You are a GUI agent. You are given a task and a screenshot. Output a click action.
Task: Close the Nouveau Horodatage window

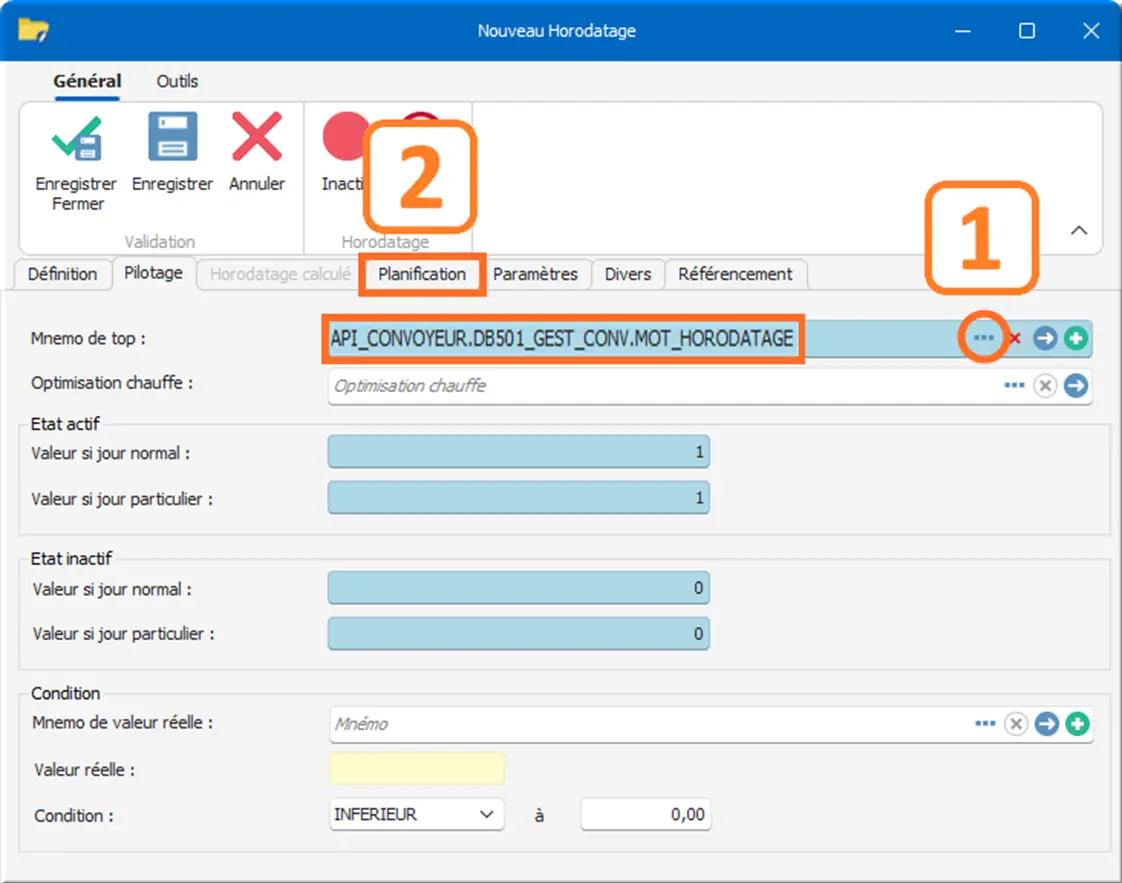pos(1091,31)
